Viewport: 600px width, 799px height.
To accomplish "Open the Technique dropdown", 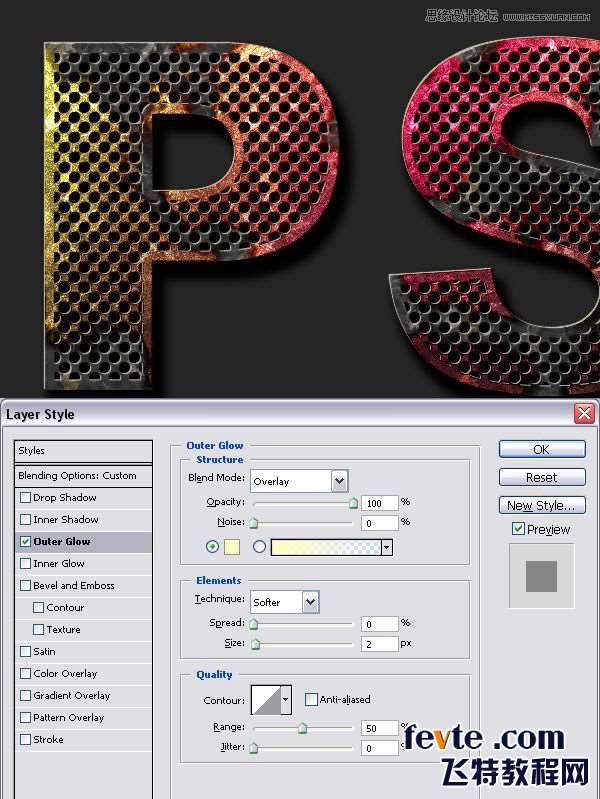I will click(x=310, y=602).
